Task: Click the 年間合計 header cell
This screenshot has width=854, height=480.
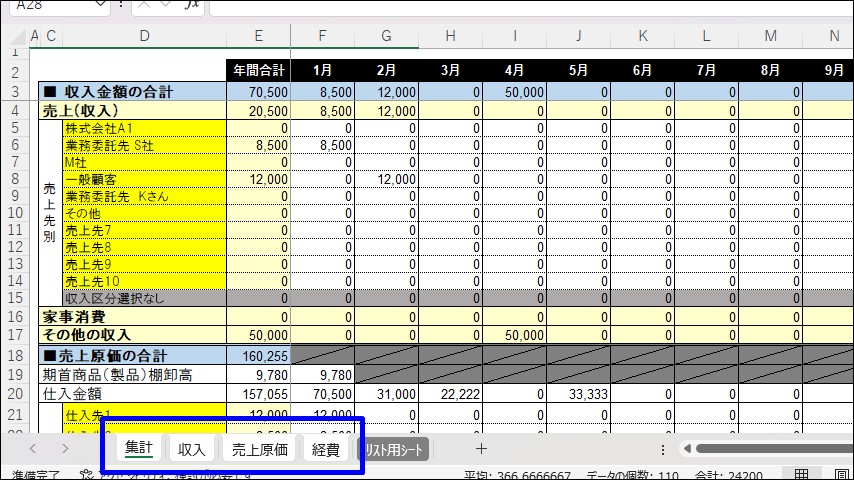Action: point(258,71)
